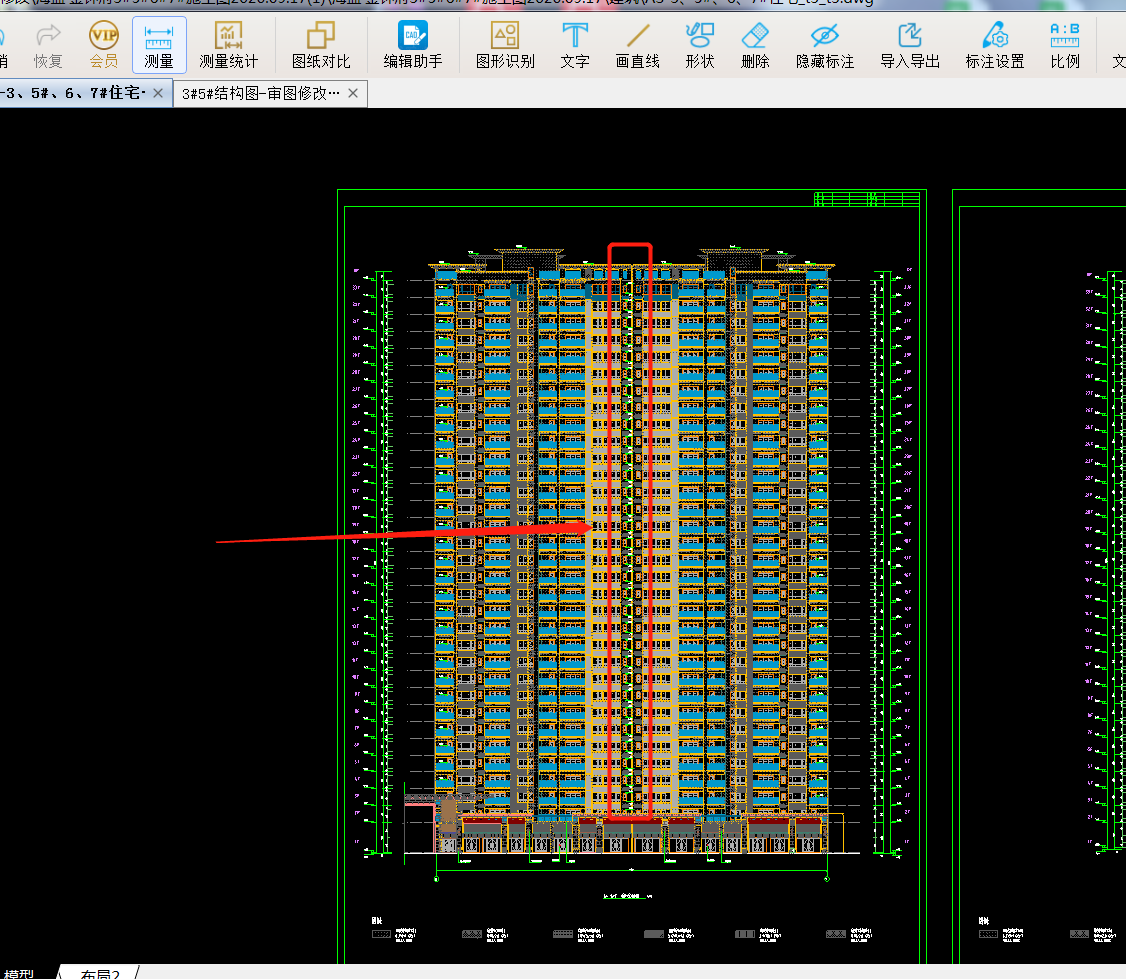Viewport: 1126px width, 979px height.
Task: Close the 3、5#、6、7#住宅 tab
Action: tap(158, 93)
